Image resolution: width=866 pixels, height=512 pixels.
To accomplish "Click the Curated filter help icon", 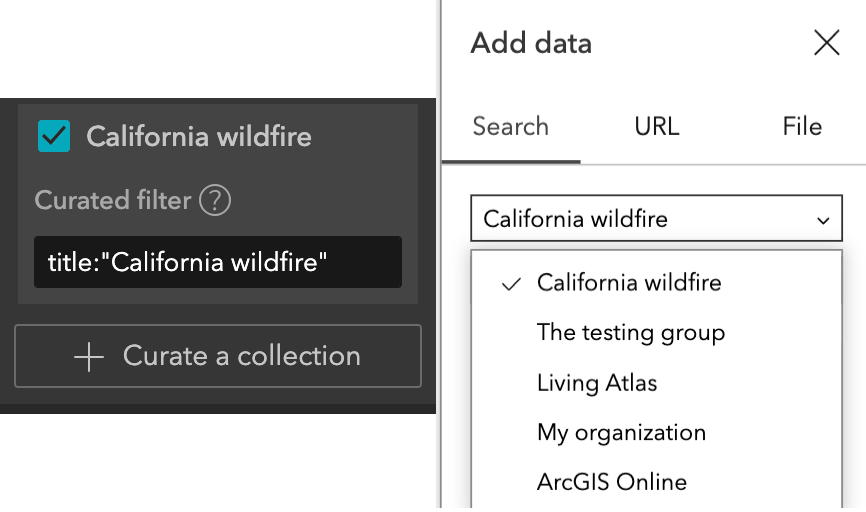I will click(x=214, y=201).
